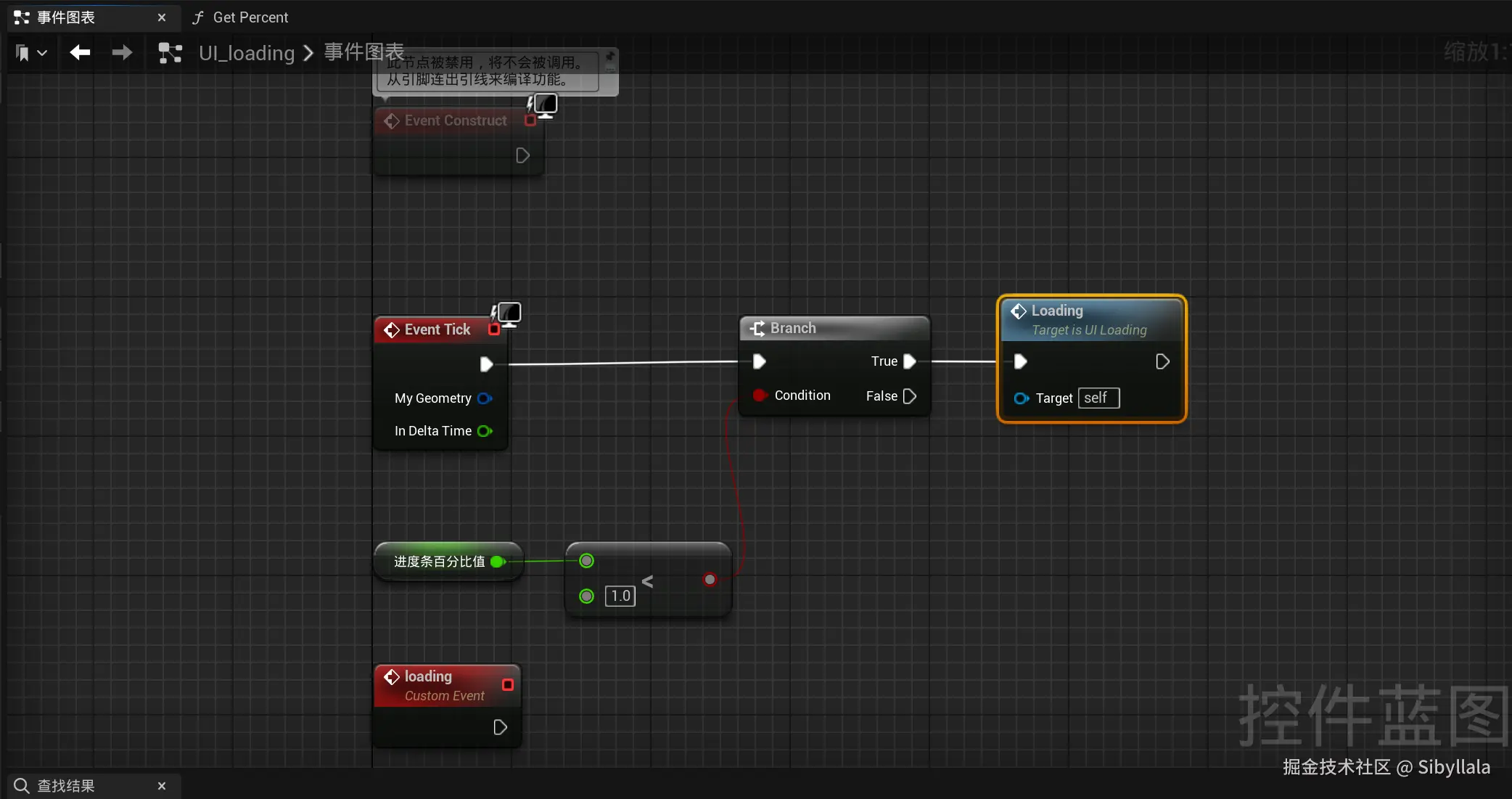Click the My Geometry blue output pin

[x=485, y=398]
